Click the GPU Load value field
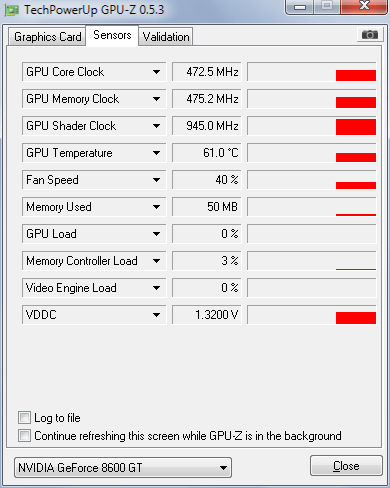 pos(206,234)
